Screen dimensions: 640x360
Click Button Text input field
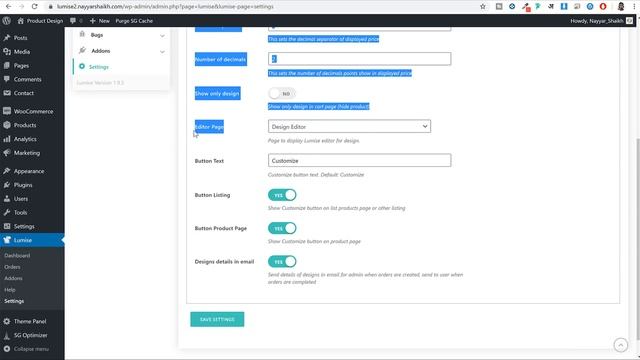click(x=359, y=160)
